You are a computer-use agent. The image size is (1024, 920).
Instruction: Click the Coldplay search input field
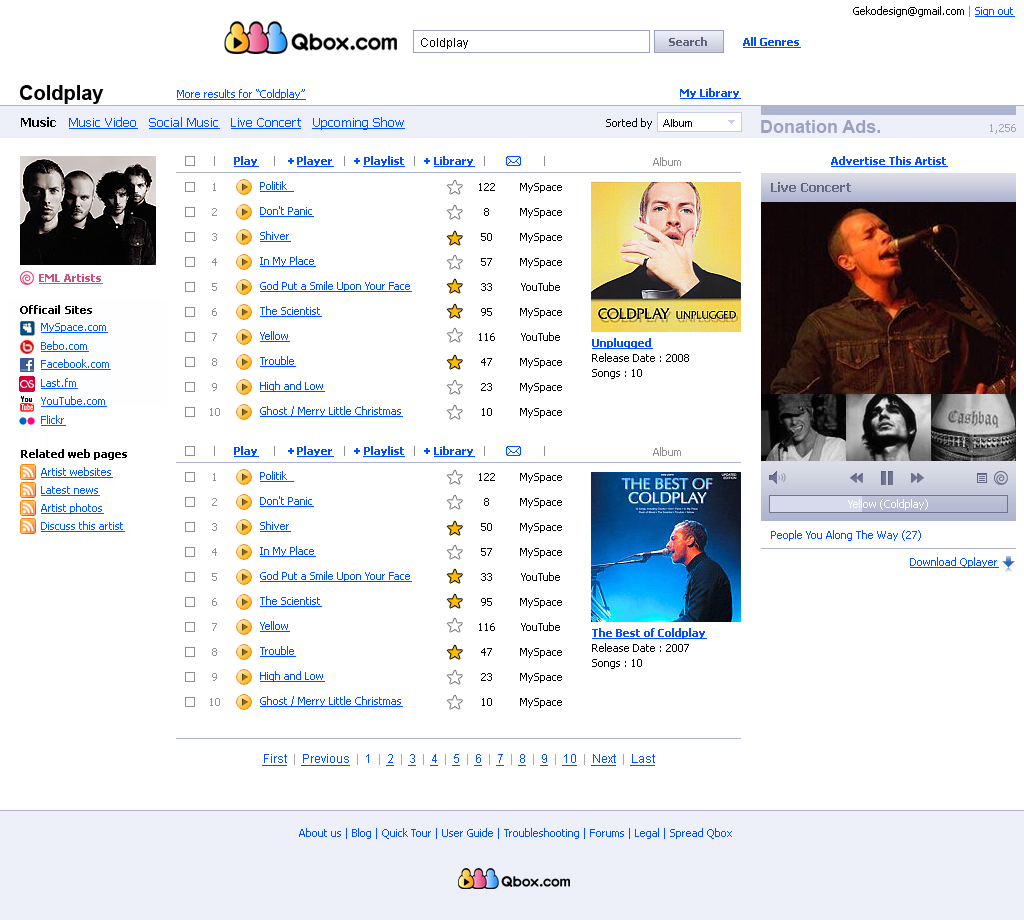coord(531,42)
